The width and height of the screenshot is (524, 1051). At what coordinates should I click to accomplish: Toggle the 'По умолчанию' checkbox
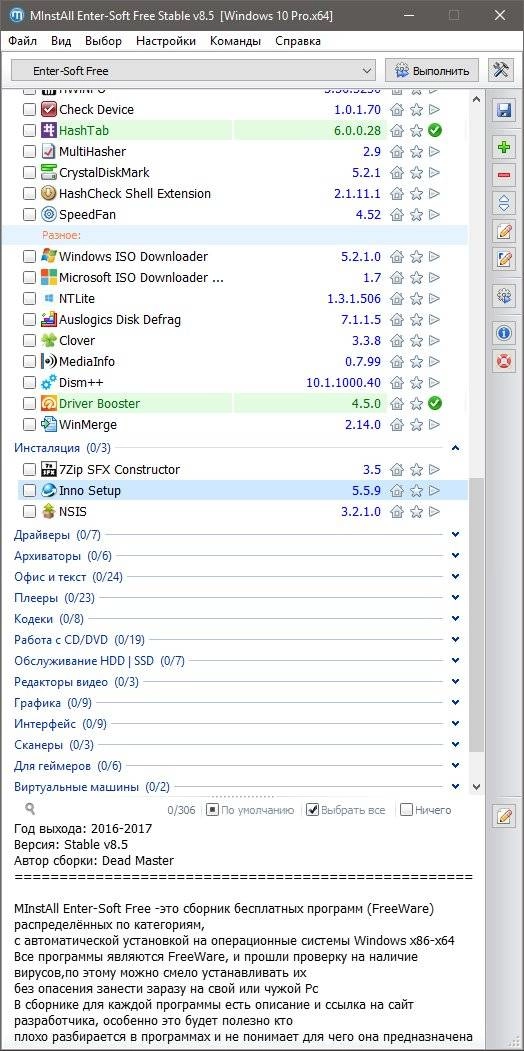(212, 810)
